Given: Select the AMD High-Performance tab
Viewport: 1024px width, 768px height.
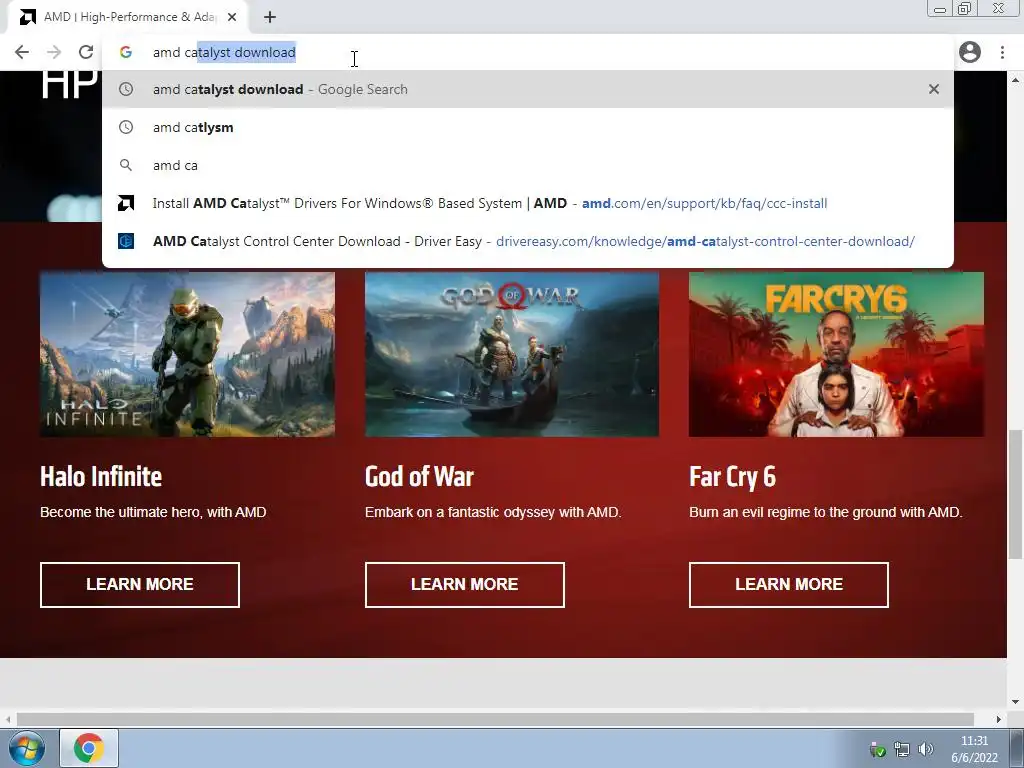Looking at the screenshot, I should pyautogui.click(x=128, y=17).
